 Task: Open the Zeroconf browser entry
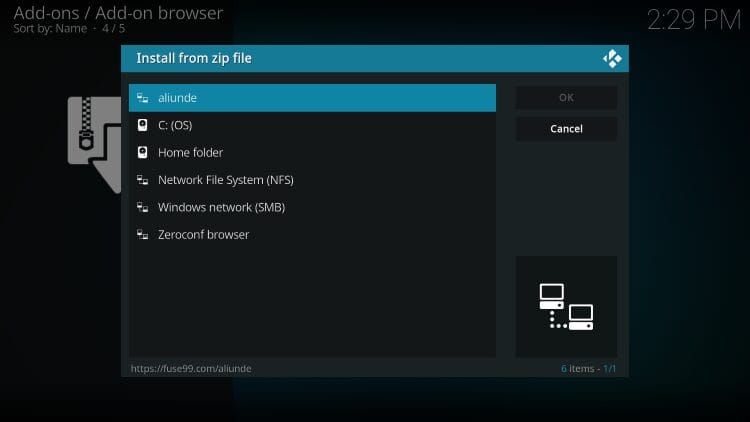click(x=312, y=234)
